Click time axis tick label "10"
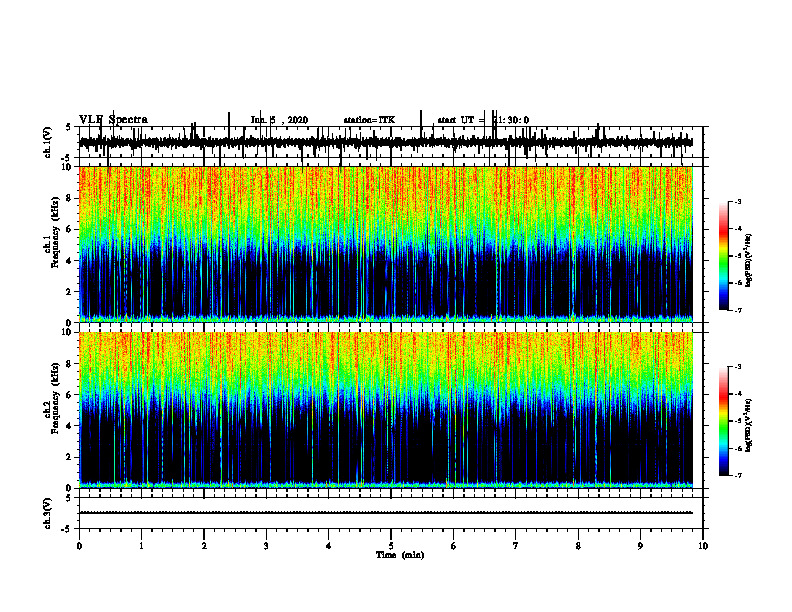The width and height of the screenshot is (792, 612). [x=703, y=546]
